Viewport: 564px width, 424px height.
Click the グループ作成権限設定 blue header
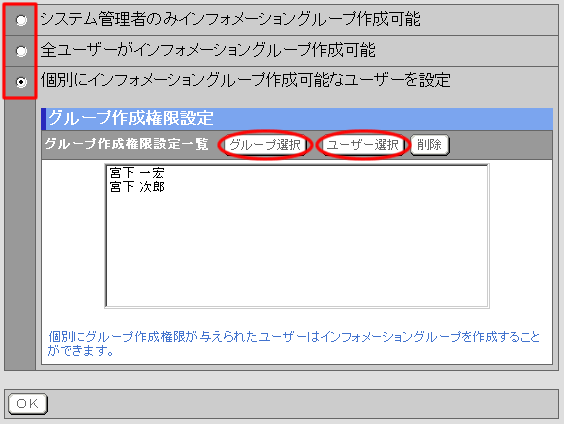pos(297,119)
